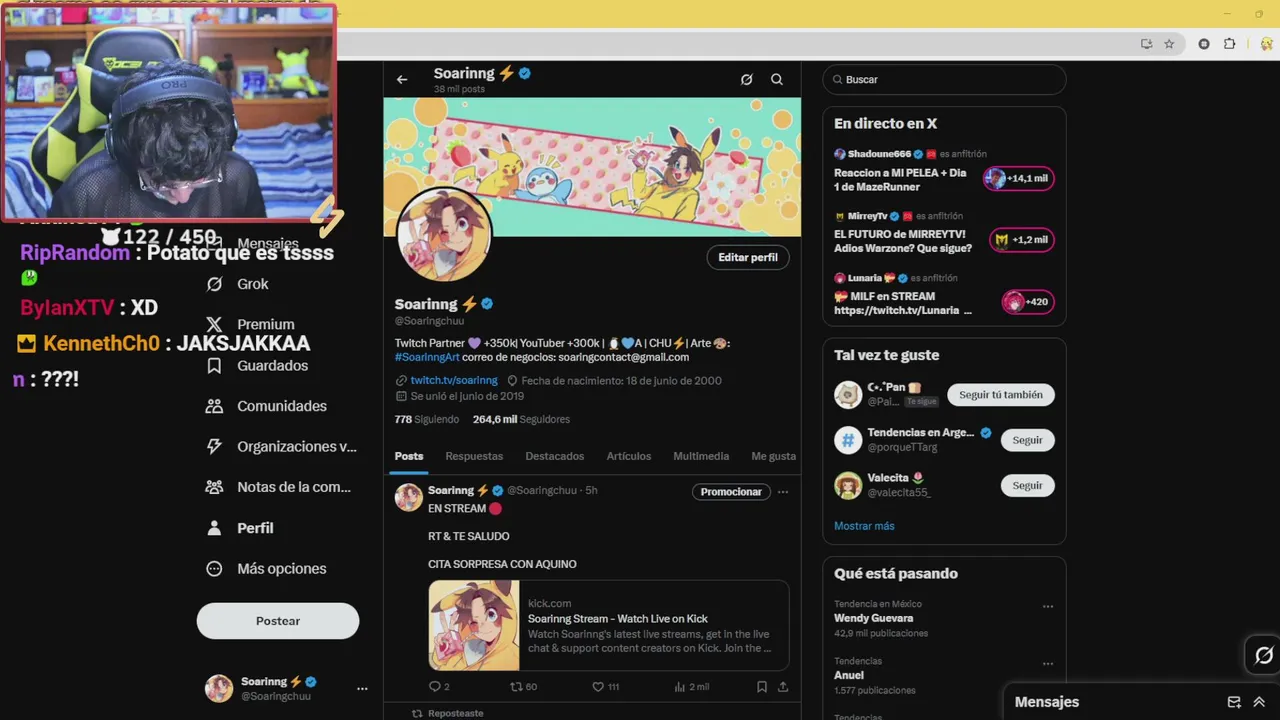Open the #SoaringArt hashtag link

click(427, 357)
